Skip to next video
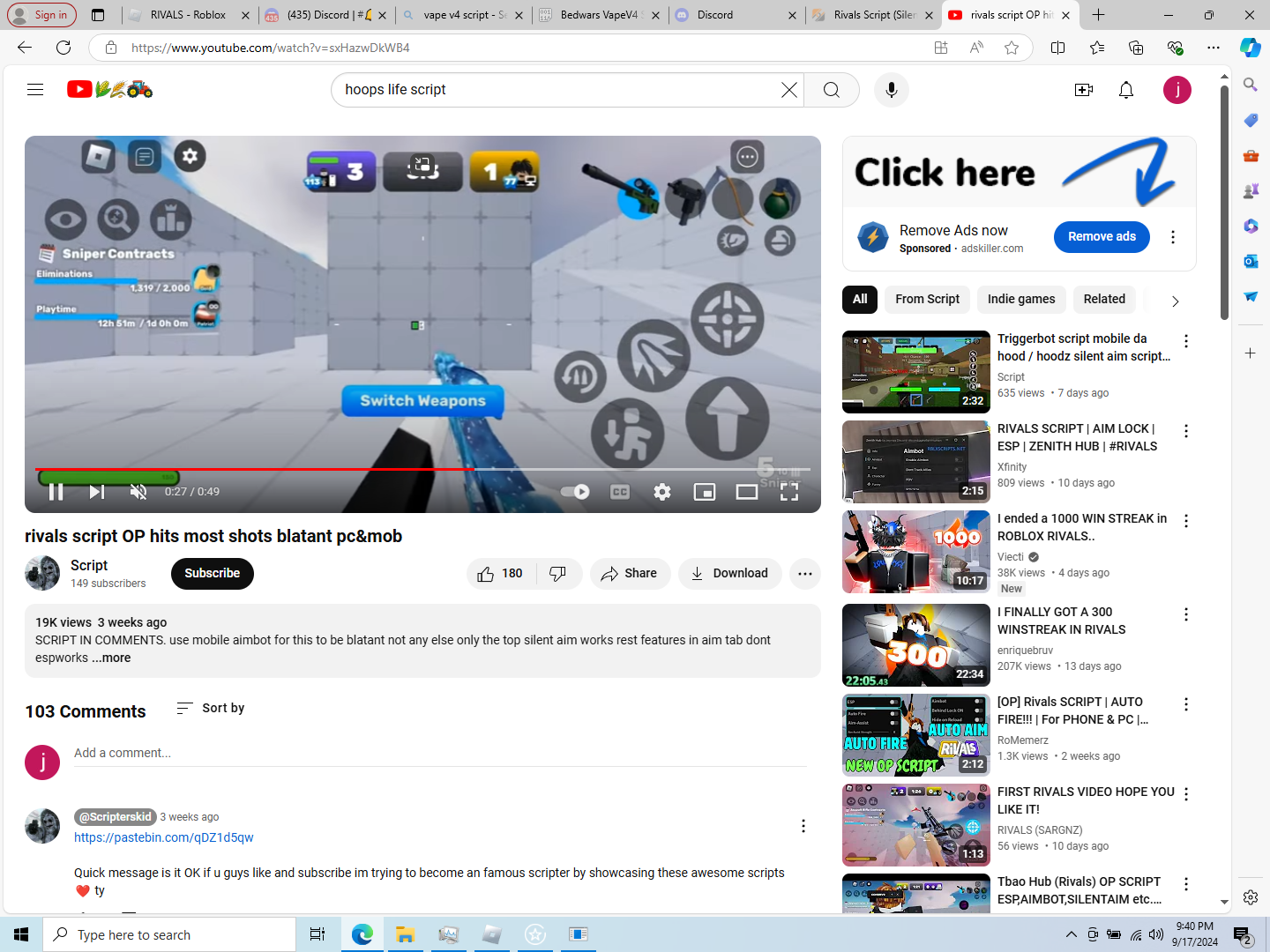 coord(97,492)
